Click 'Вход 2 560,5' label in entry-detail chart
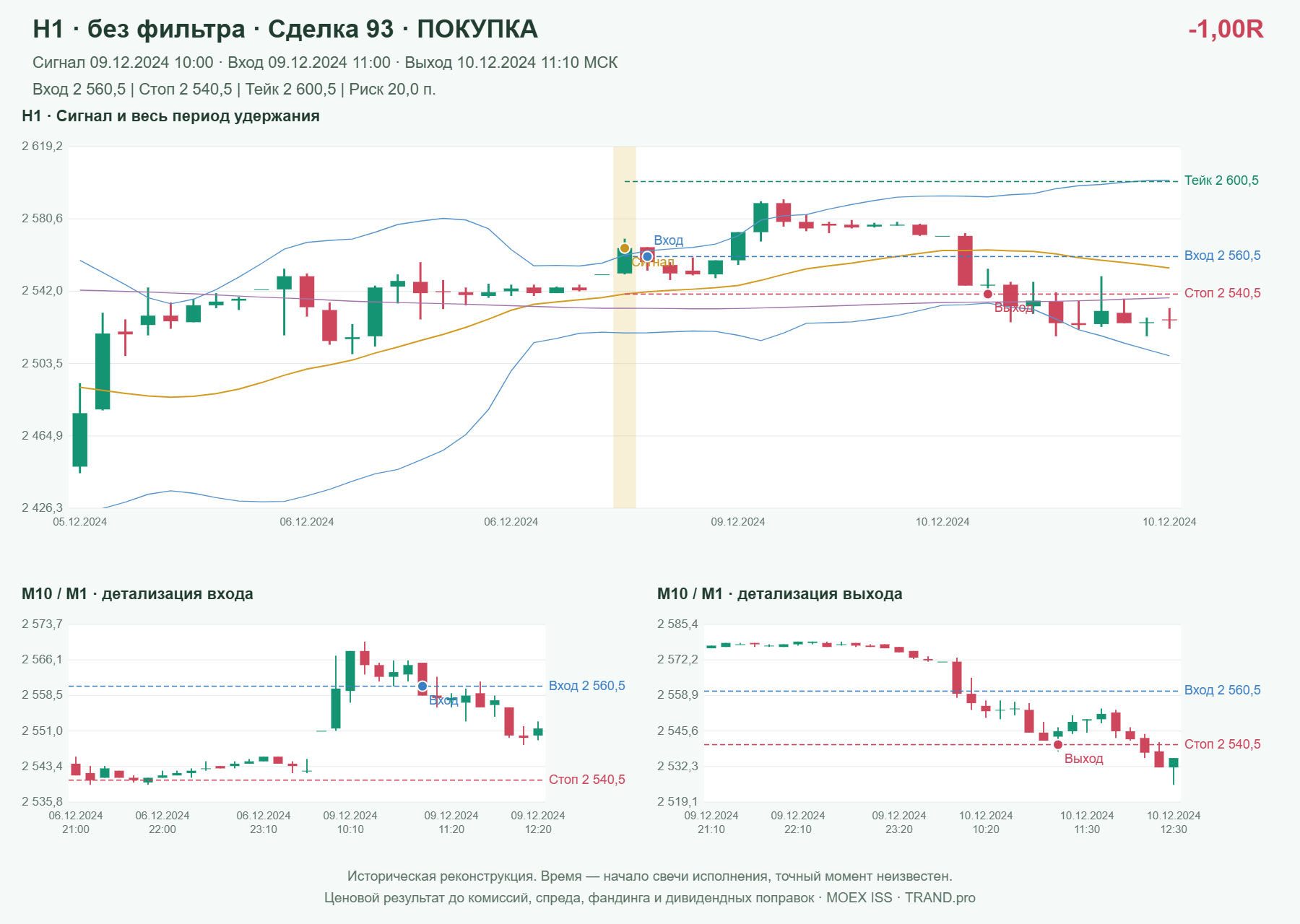1300x924 pixels. pyautogui.click(x=587, y=686)
